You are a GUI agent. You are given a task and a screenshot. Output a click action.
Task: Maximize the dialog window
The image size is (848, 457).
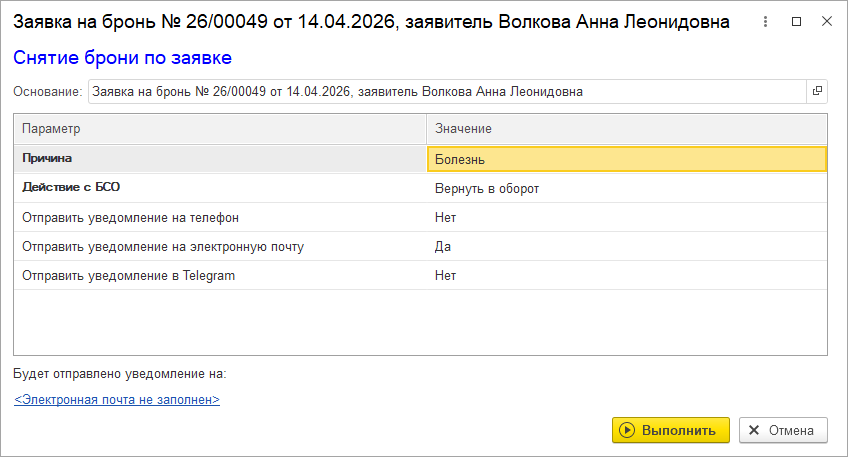coord(796,22)
